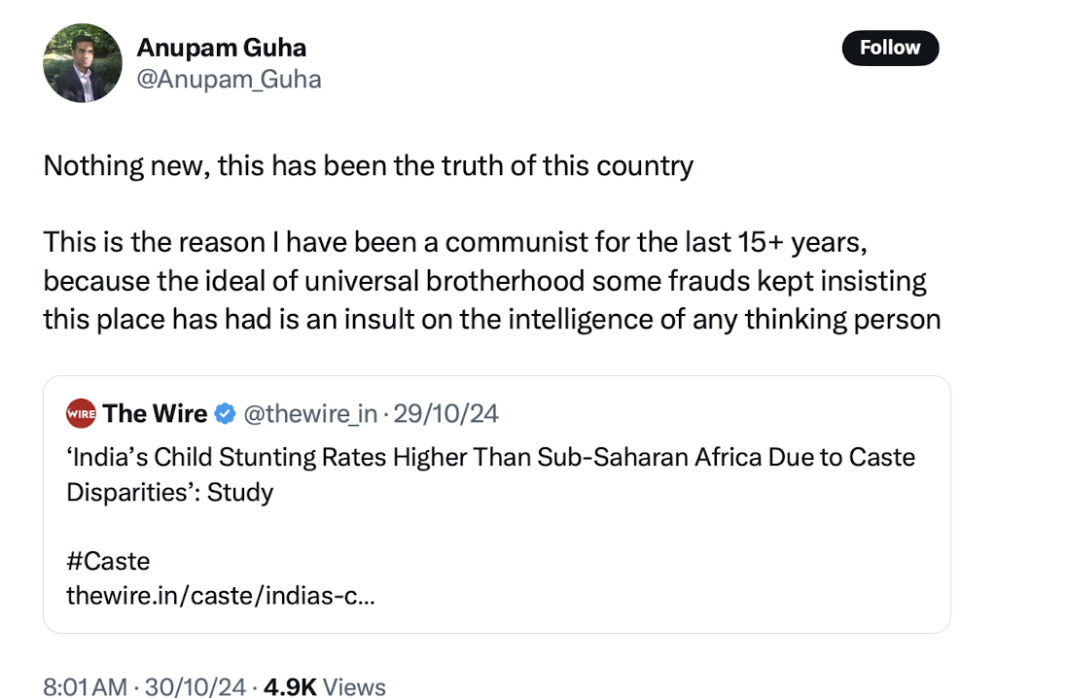Click the blue verified badge beside The Wire
The width and height of the screenshot is (1068, 698).
point(226,413)
